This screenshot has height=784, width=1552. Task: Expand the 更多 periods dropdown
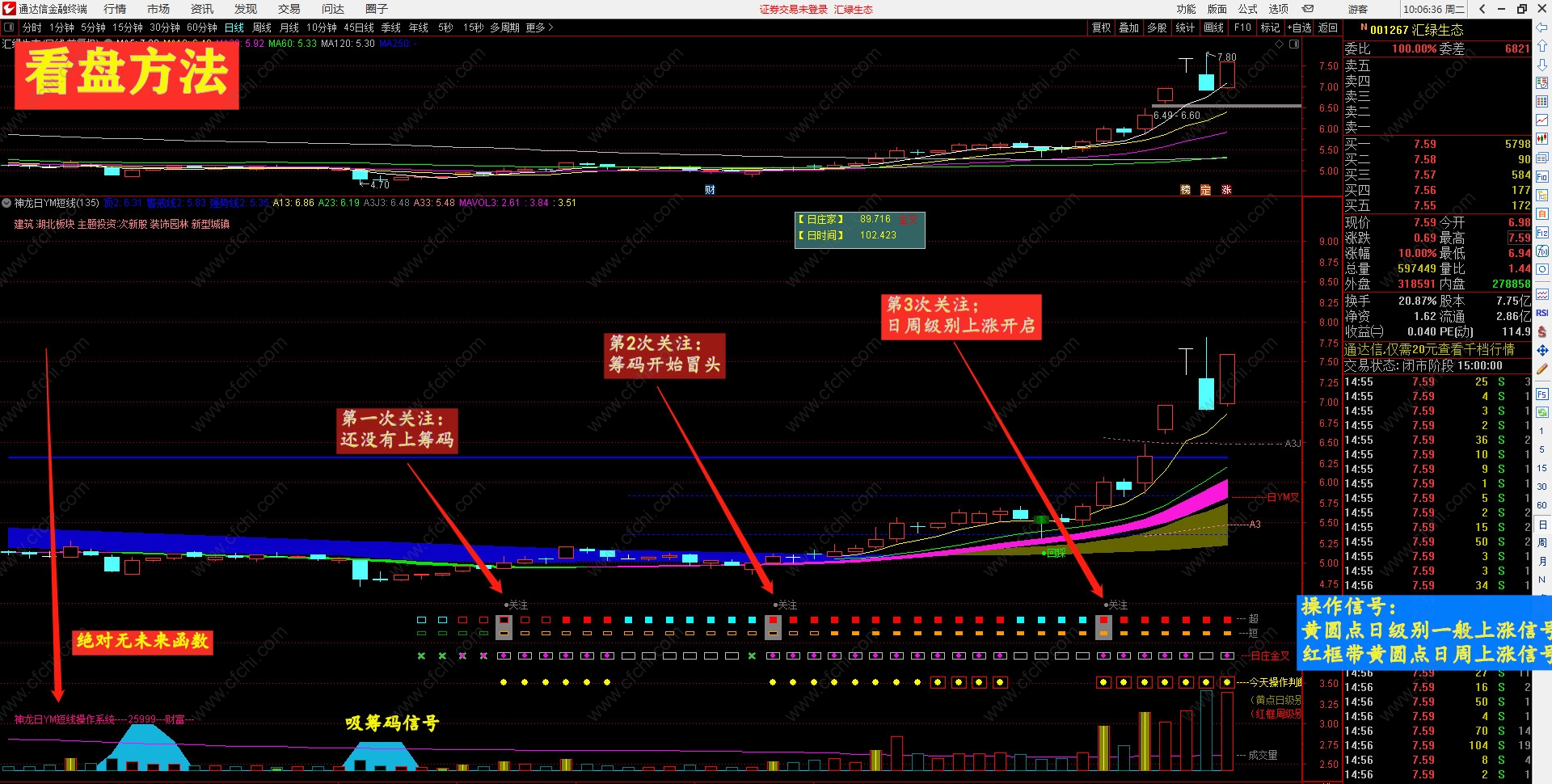pos(539,27)
